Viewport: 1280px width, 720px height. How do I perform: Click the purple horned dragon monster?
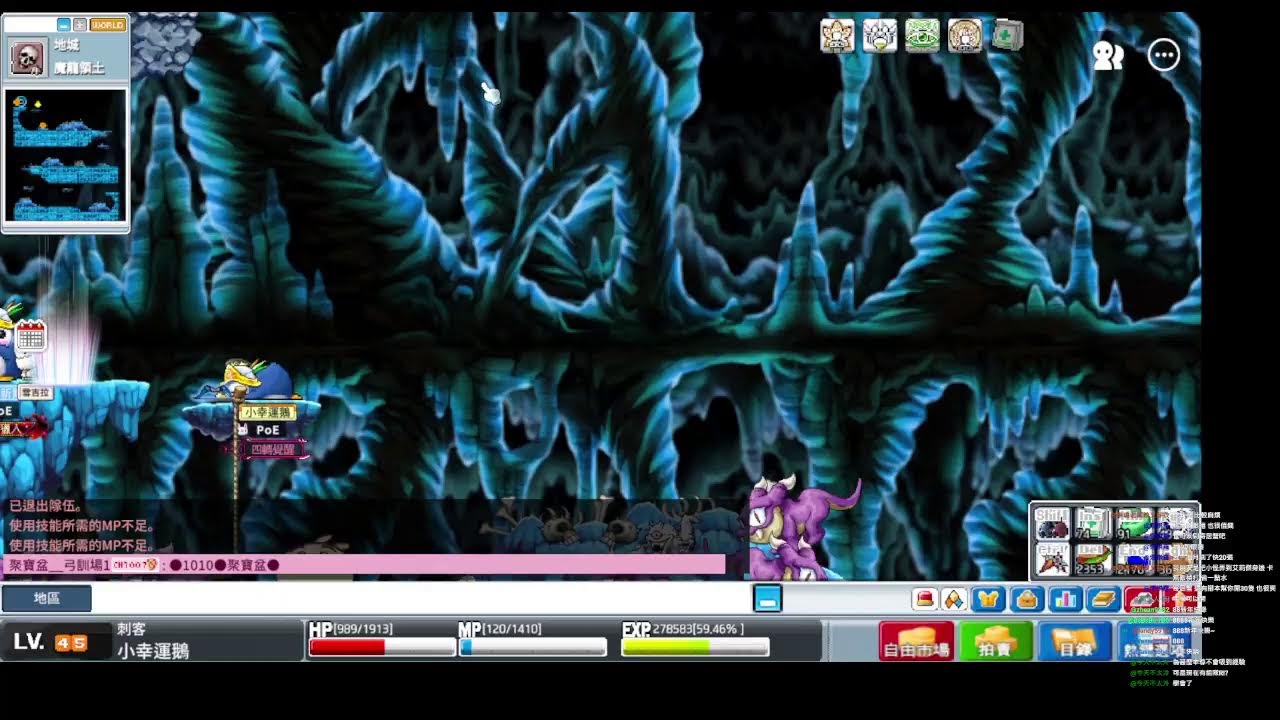pyautogui.click(x=803, y=527)
